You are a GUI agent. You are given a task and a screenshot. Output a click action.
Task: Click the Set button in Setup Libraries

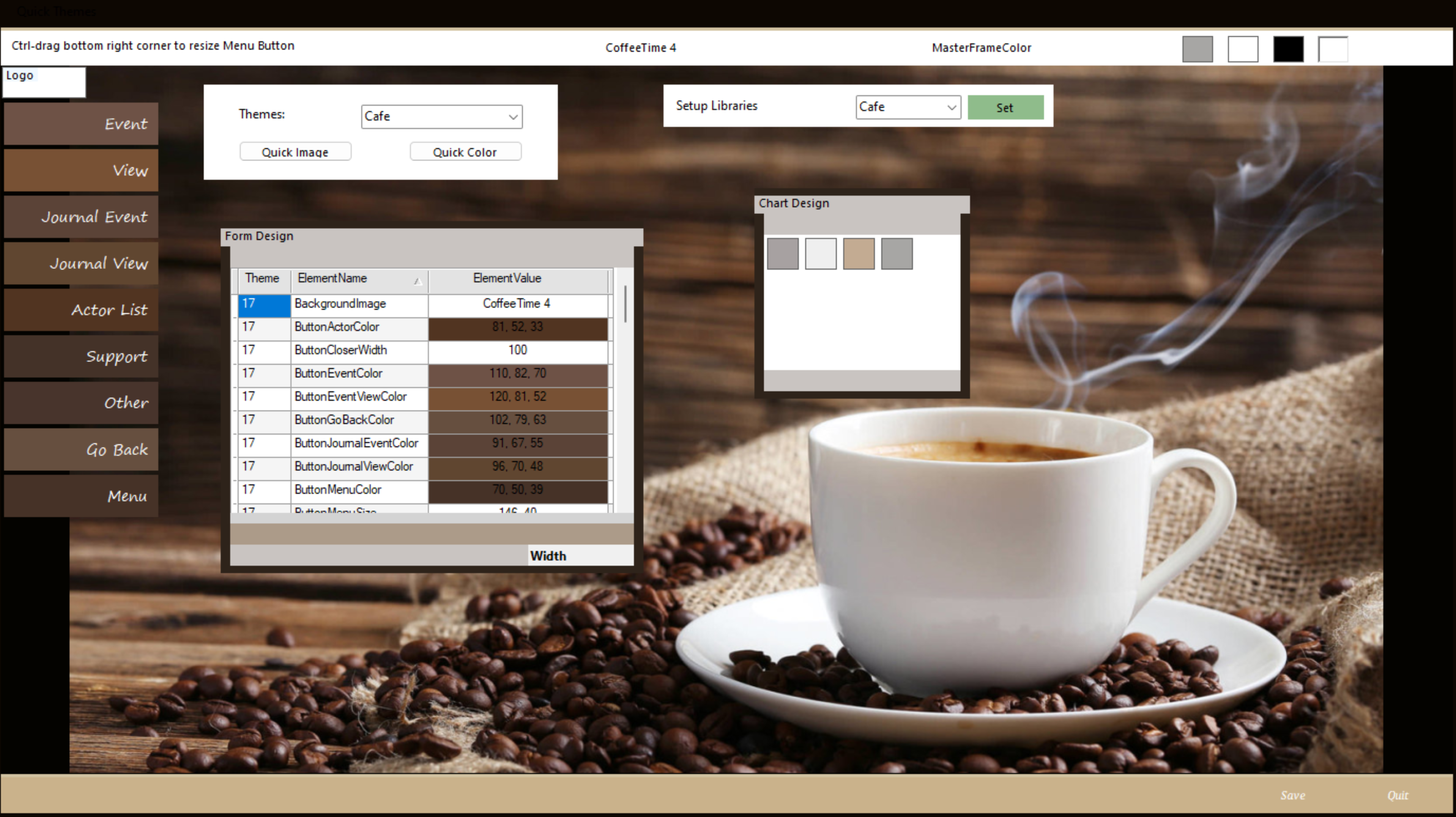click(x=1005, y=106)
